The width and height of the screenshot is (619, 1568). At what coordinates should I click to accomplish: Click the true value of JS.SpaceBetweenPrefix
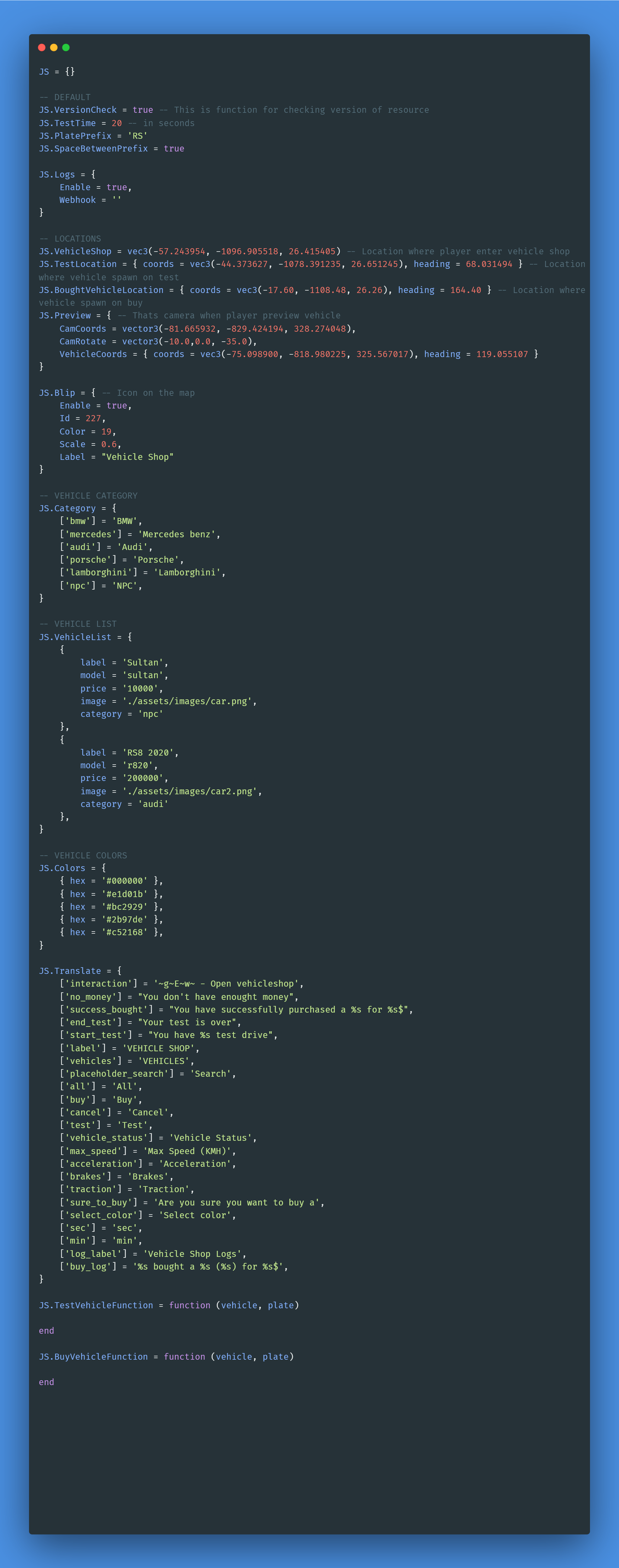(x=173, y=148)
